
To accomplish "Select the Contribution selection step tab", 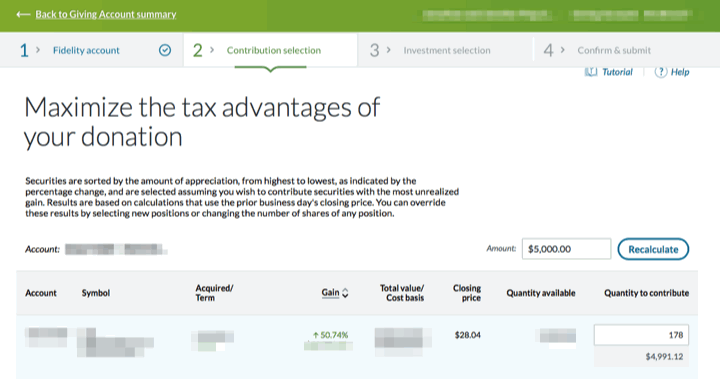I will [x=270, y=50].
